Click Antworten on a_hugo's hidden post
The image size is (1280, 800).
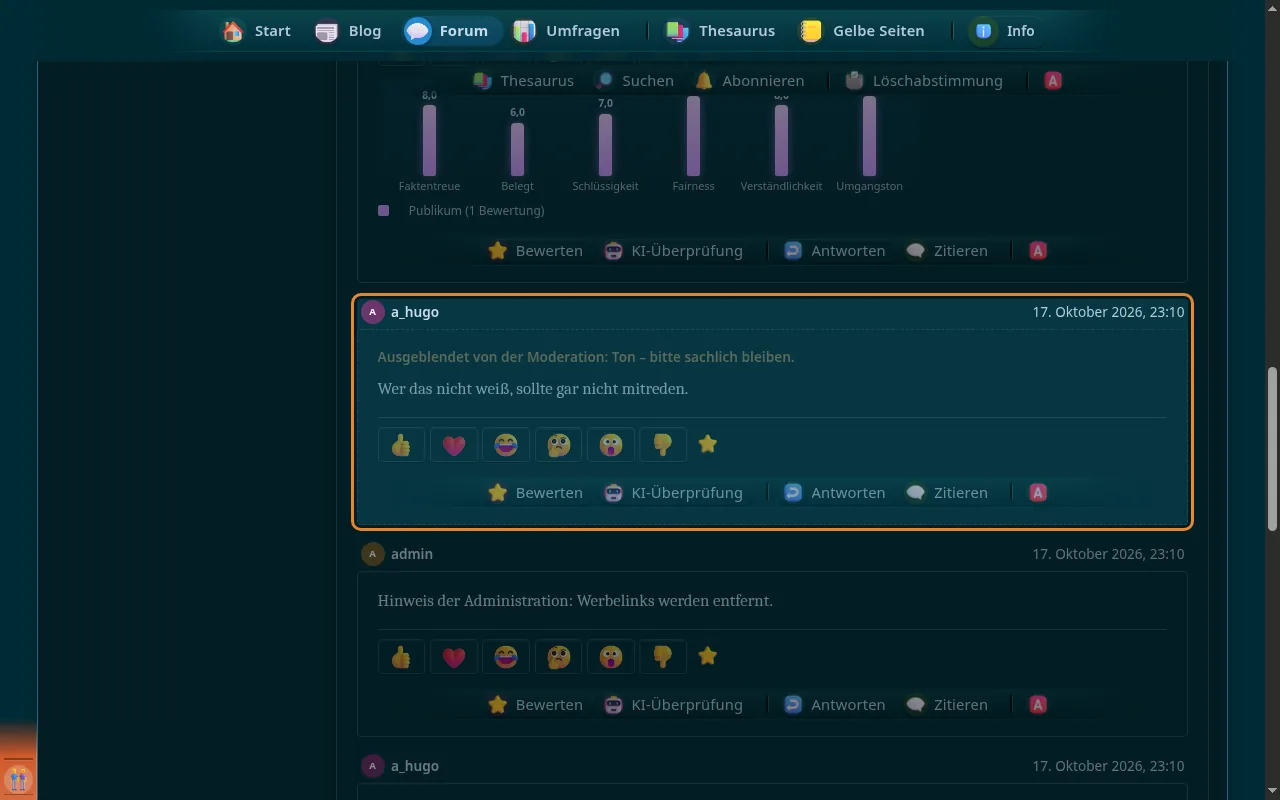point(834,493)
